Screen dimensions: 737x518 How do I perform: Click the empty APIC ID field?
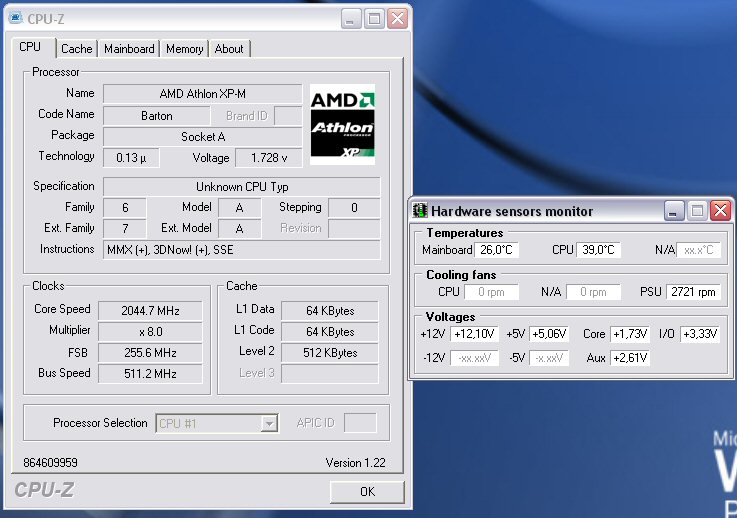coord(360,423)
